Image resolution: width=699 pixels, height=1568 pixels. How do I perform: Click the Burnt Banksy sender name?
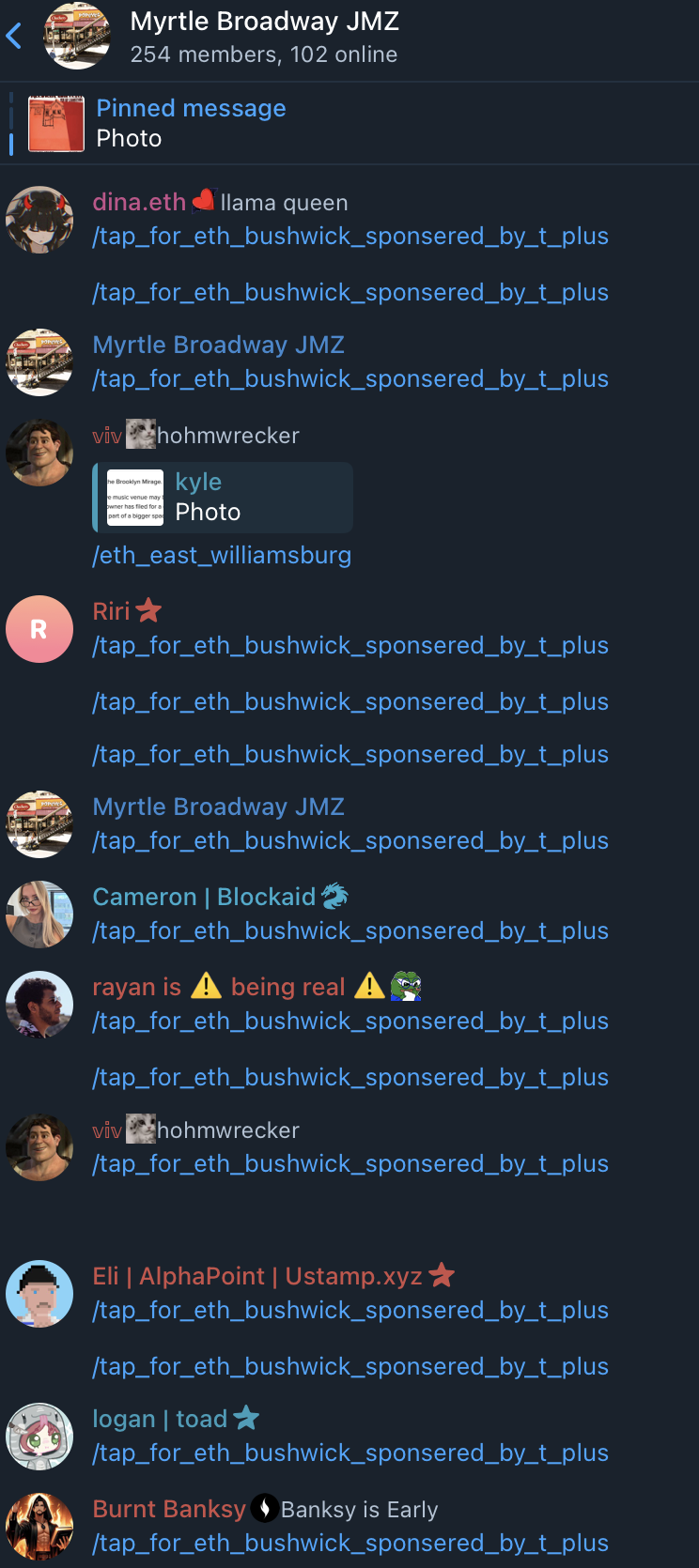coord(169,1509)
